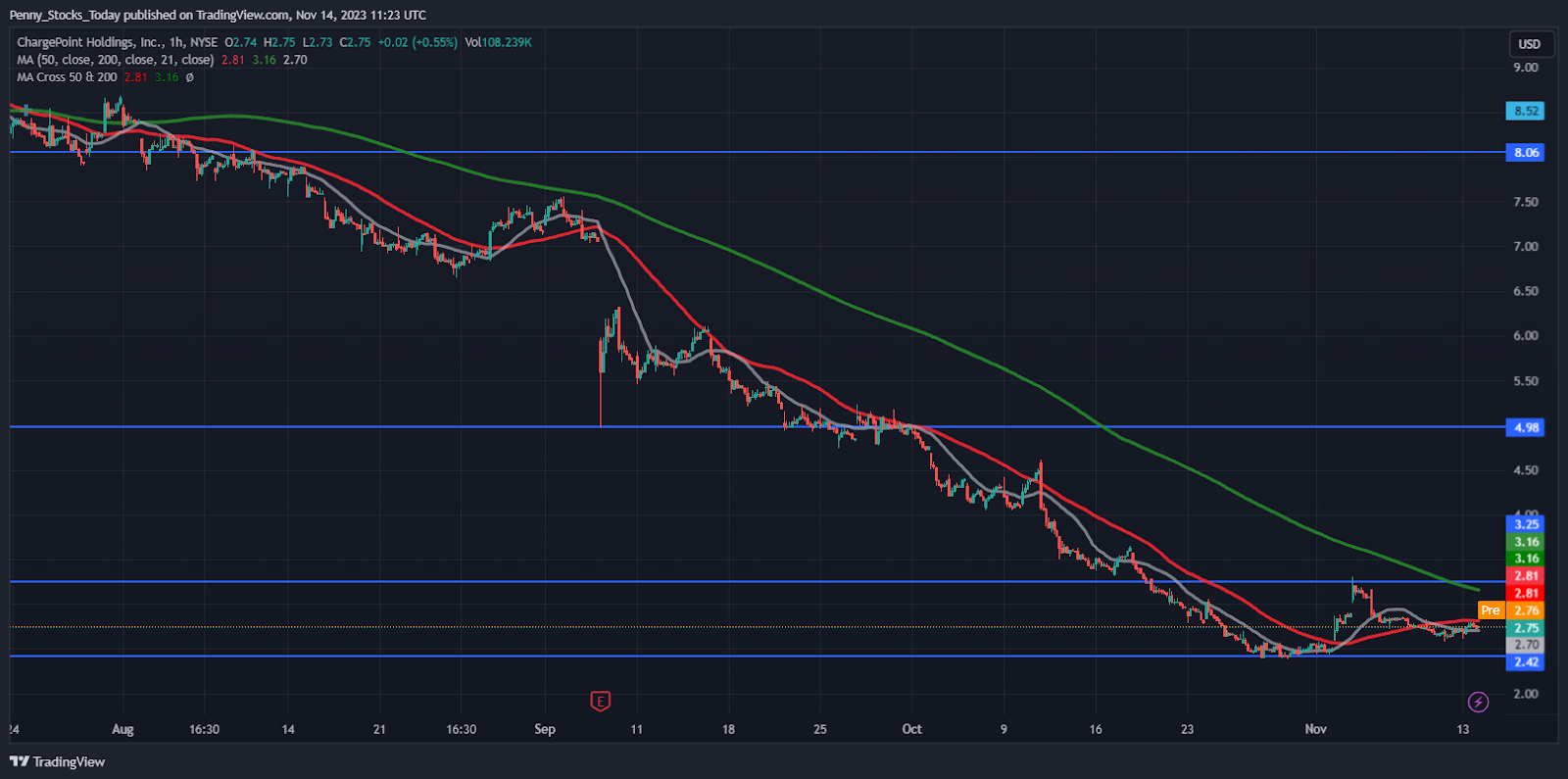Click the Oct label on time axis
The height and width of the screenshot is (779, 1568).
[912, 729]
